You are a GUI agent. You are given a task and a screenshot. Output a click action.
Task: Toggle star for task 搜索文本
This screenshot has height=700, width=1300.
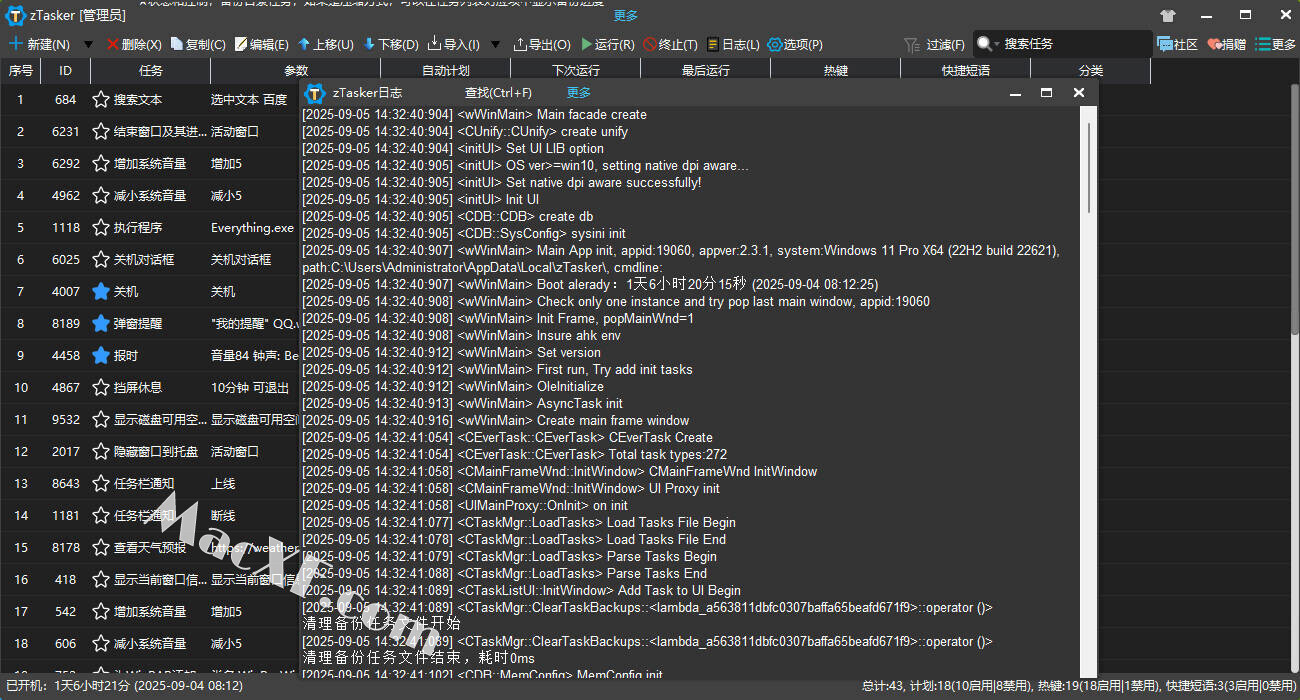pyautogui.click(x=100, y=100)
